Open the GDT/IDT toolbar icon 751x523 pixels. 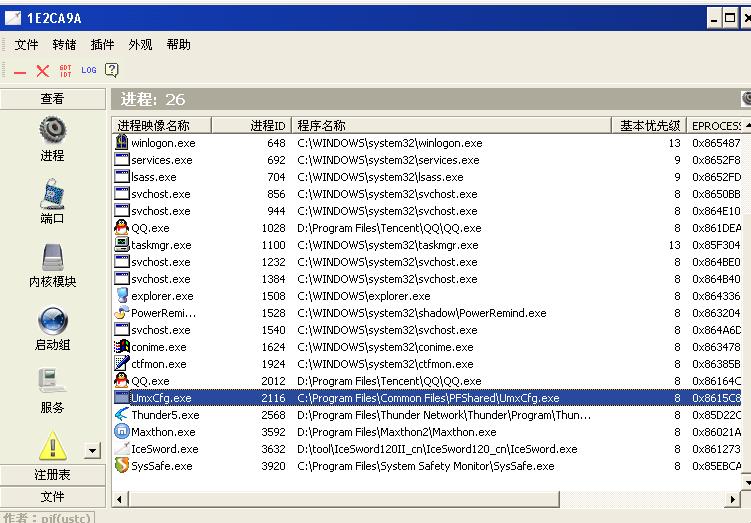click(x=66, y=71)
